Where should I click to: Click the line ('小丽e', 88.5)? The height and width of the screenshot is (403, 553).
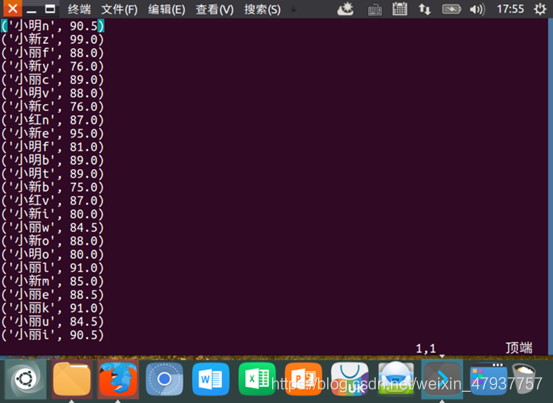coord(53,294)
